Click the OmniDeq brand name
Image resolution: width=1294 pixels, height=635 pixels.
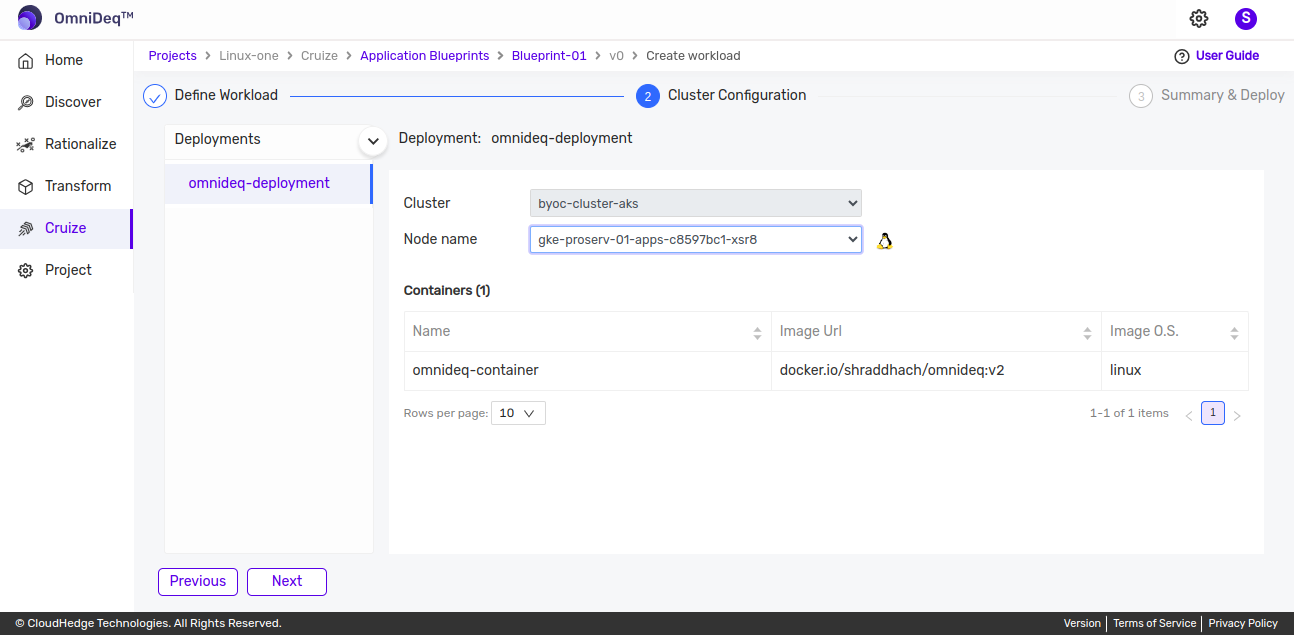click(x=94, y=18)
